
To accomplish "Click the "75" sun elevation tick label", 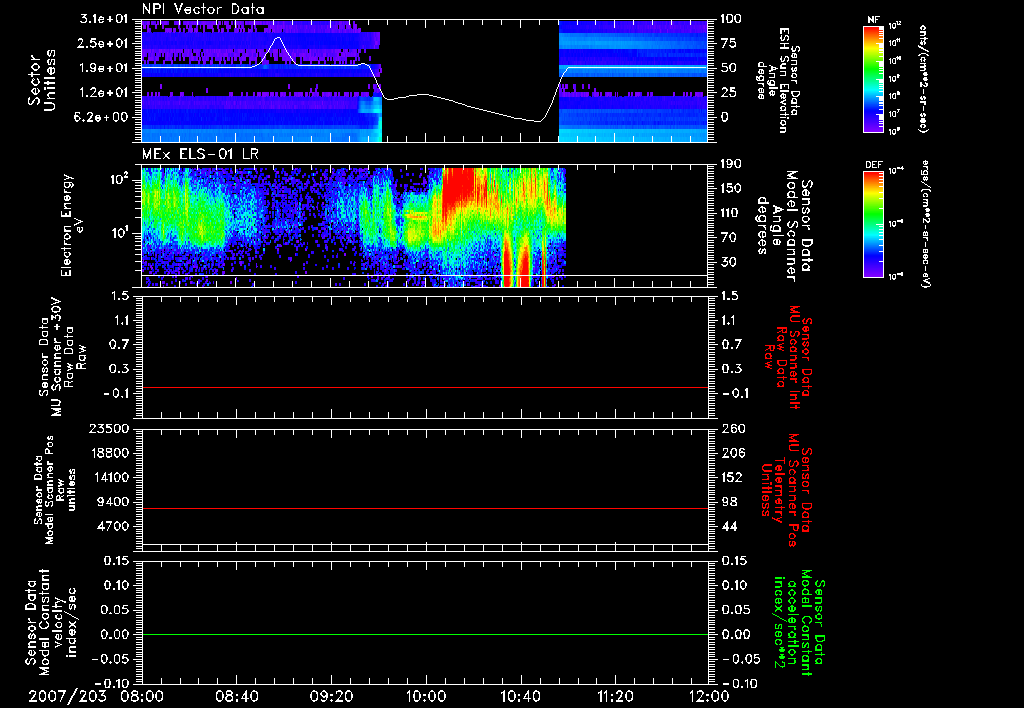I will click(x=729, y=43).
